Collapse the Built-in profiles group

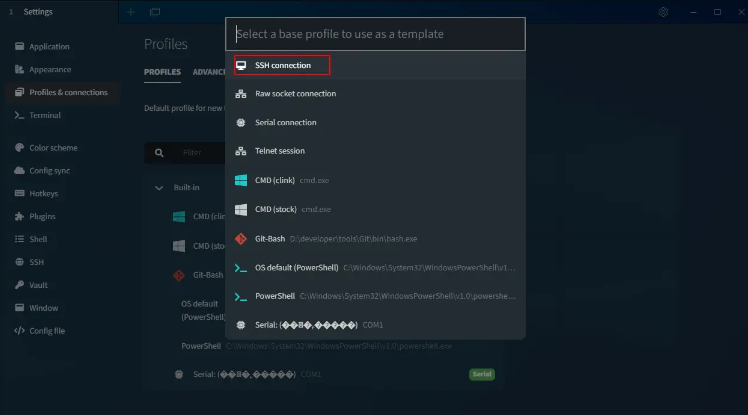159,188
